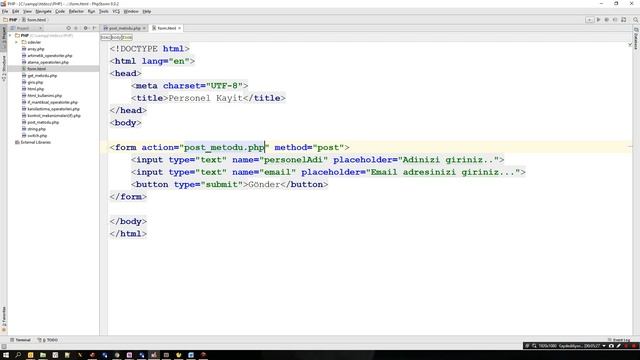Screen dimensions: 640x360
Task: Open the run configuration dropdown
Action: (x=589, y=20)
